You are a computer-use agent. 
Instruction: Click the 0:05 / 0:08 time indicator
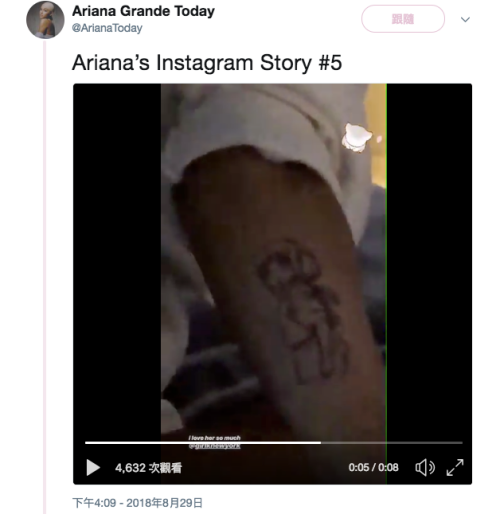point(373,467)
